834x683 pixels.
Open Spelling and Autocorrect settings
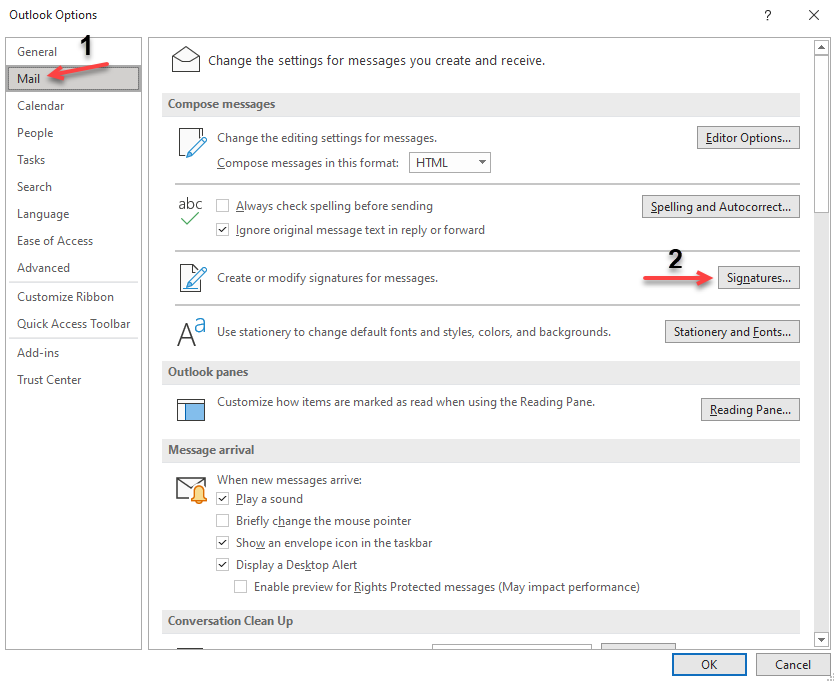[721, 206]
